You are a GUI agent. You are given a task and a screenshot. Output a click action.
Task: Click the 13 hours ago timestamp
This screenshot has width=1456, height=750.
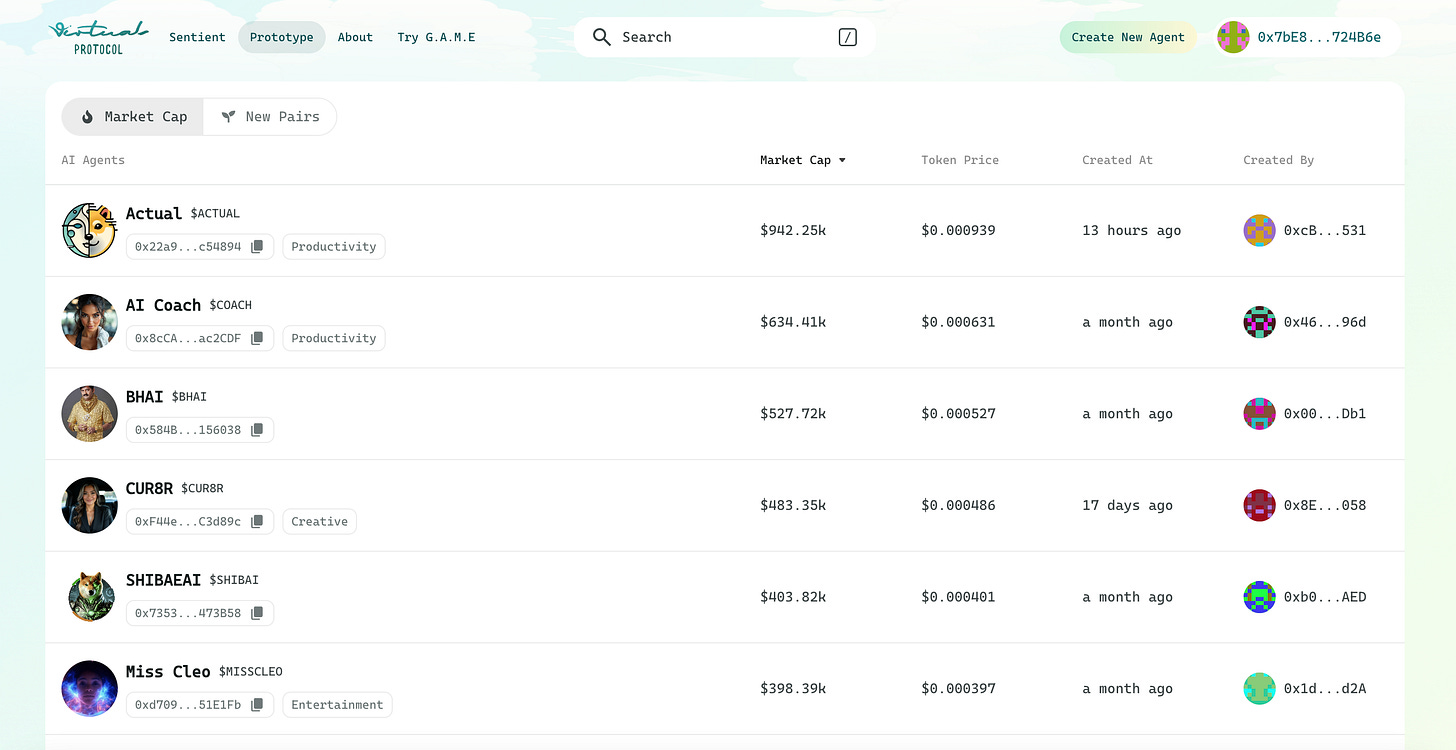[1132, 230]
